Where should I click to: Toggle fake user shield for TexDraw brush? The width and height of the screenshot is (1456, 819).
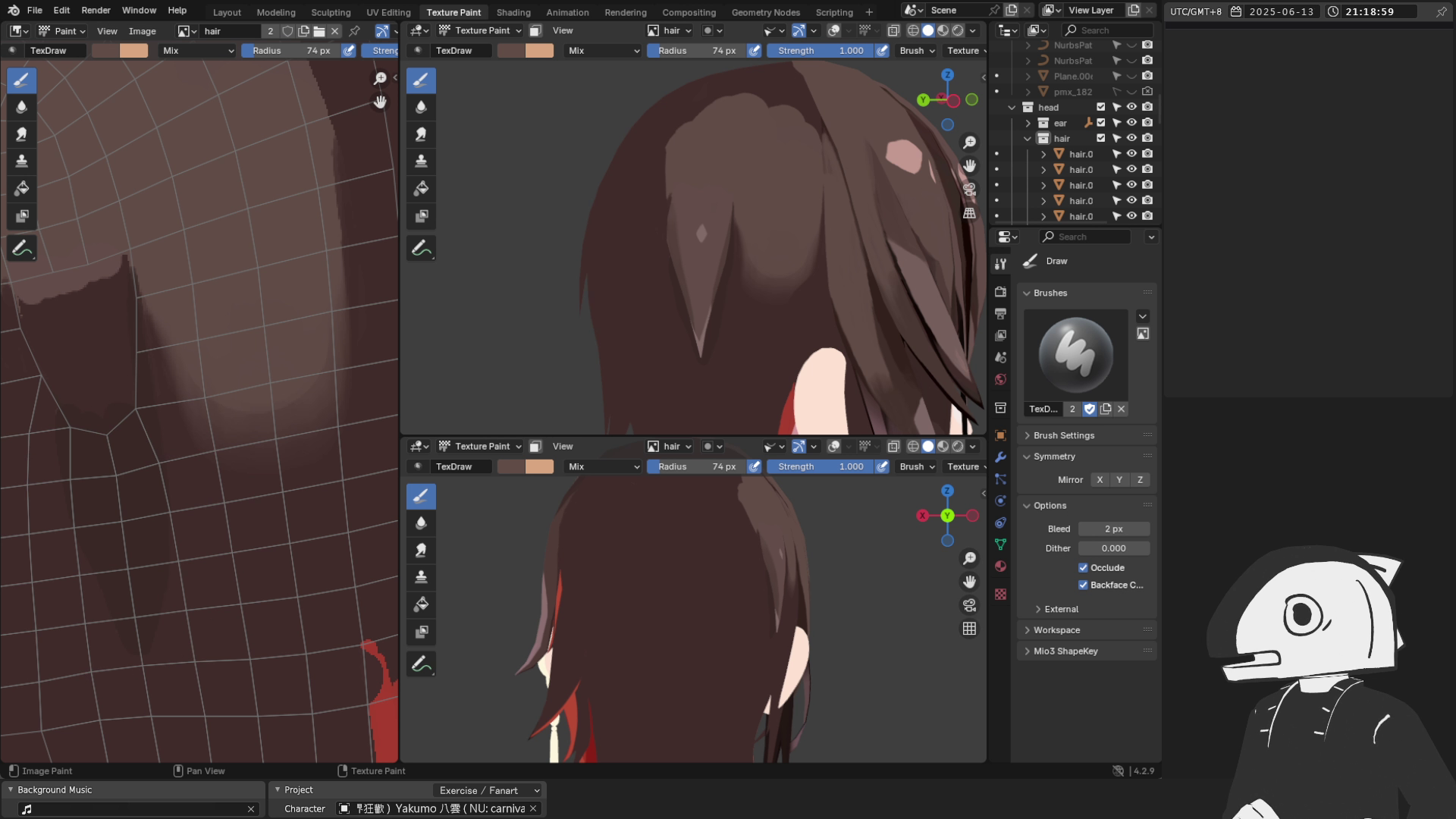[1090, 409]
